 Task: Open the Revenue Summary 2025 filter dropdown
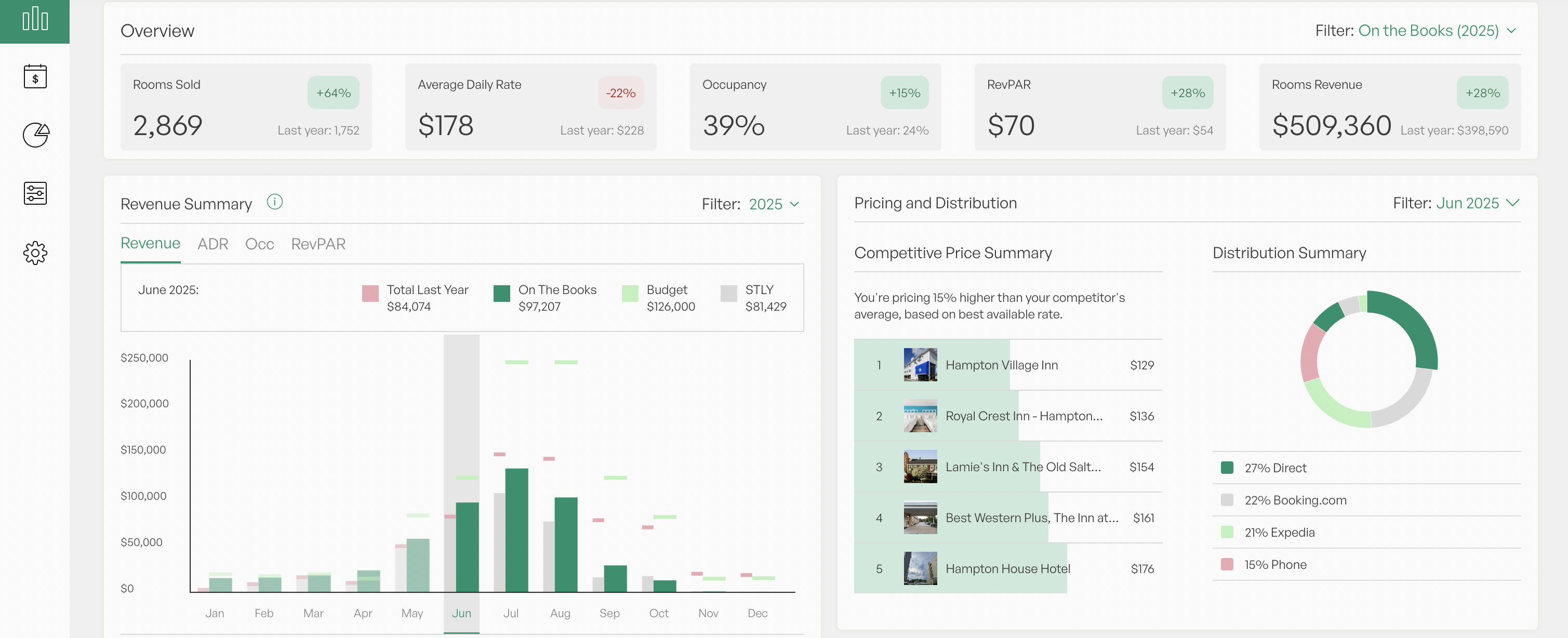(773, 205)
